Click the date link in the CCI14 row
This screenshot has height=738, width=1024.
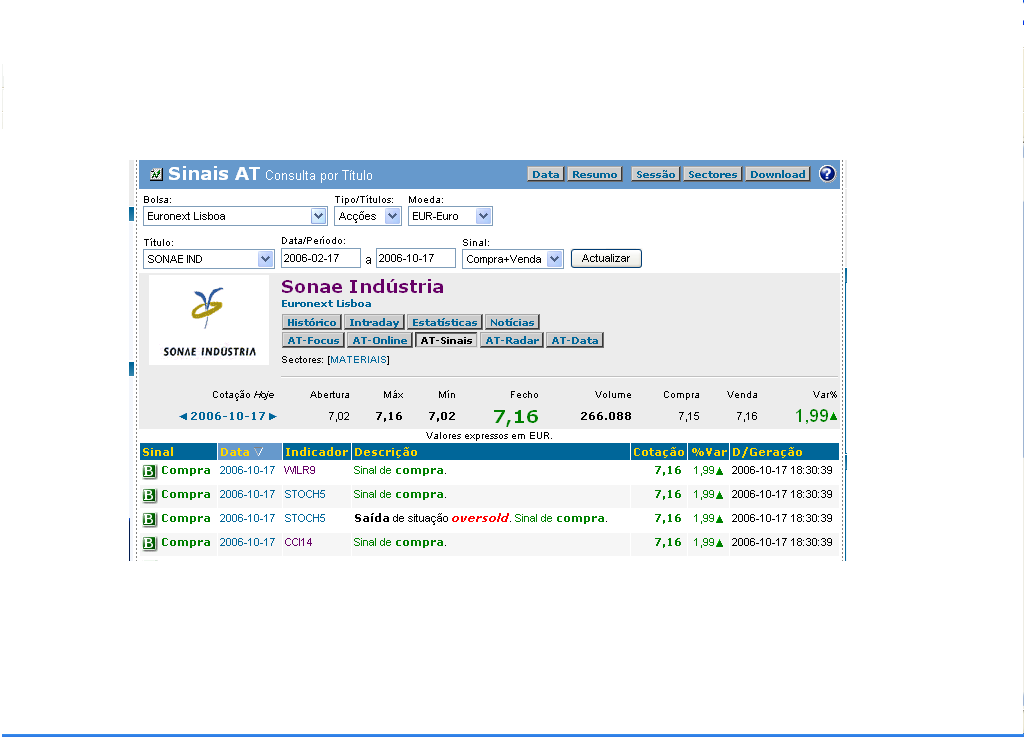click(x=247, y=542)
